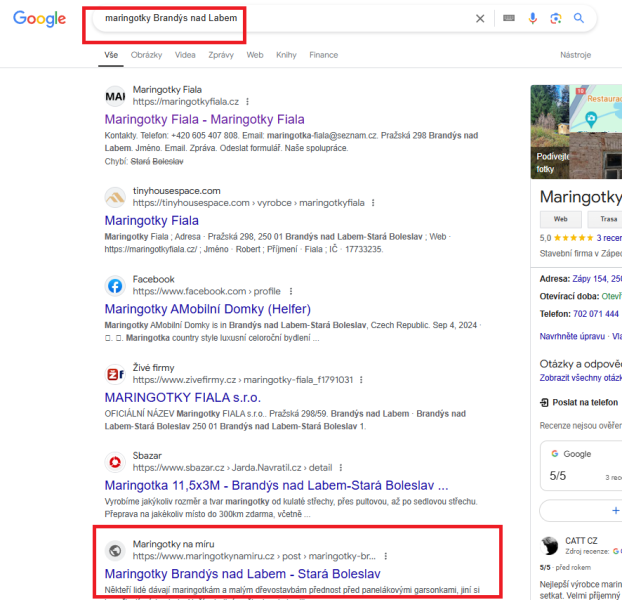Open Maringotka 11,5x3M Sbazar listing
Viewport: 622px width, 600px height.
[276, 485]
